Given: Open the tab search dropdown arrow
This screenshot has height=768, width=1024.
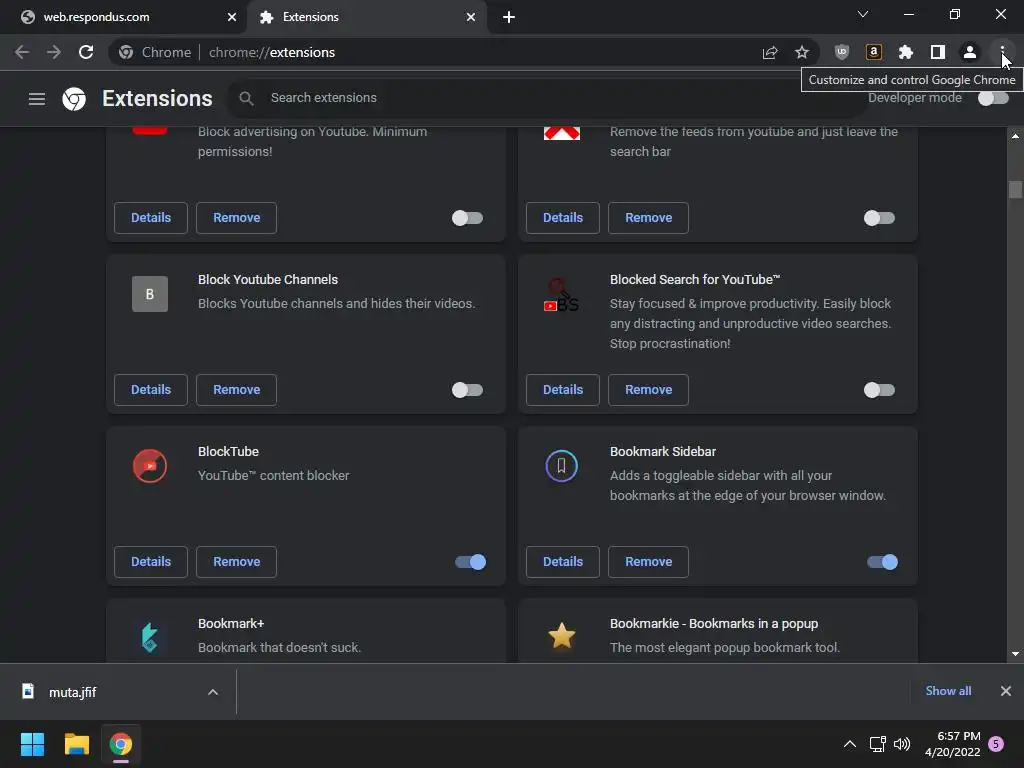Looking at the screenshot, I should point(863,14).
